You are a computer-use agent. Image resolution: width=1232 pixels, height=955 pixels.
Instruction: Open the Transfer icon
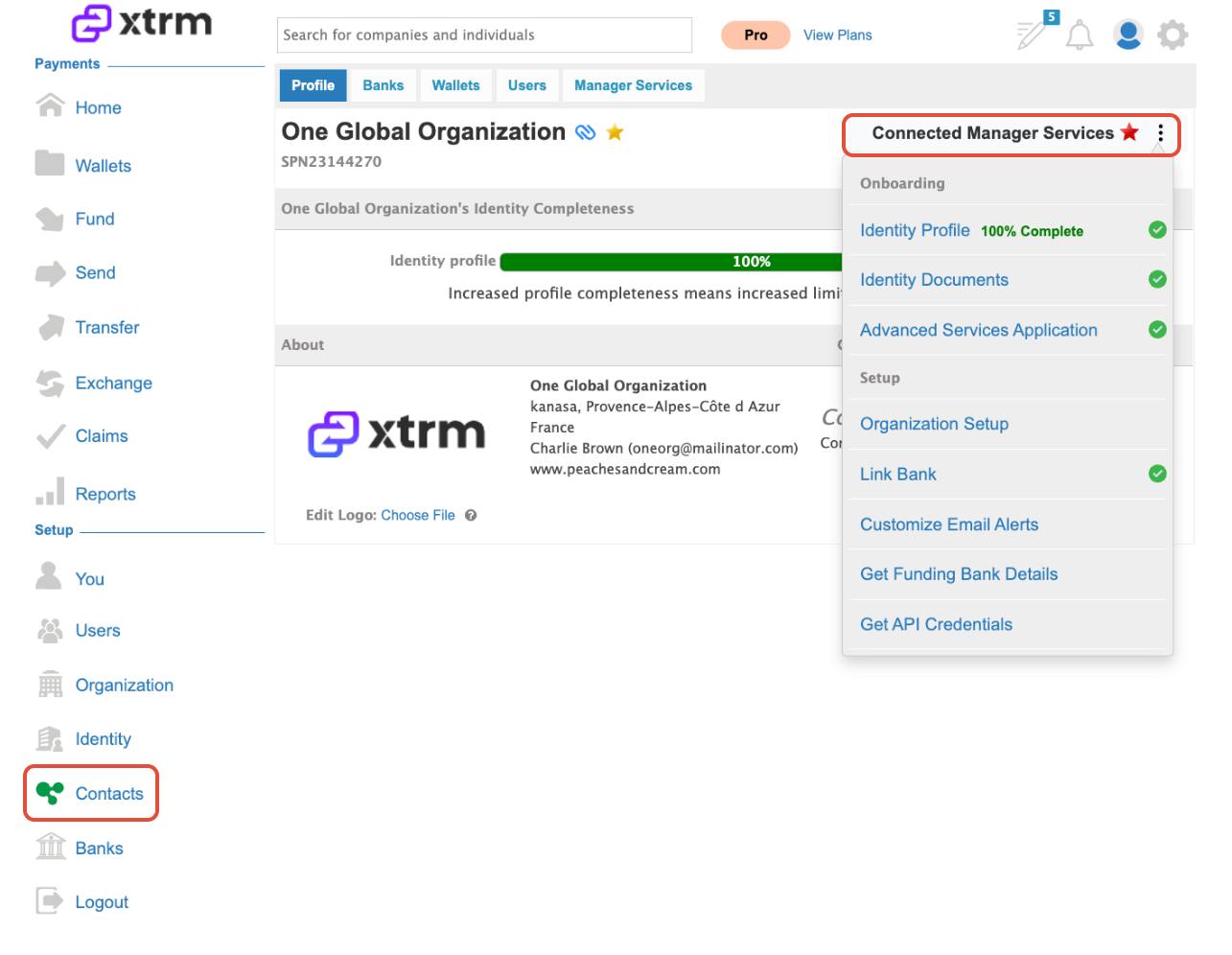(51, 327)
